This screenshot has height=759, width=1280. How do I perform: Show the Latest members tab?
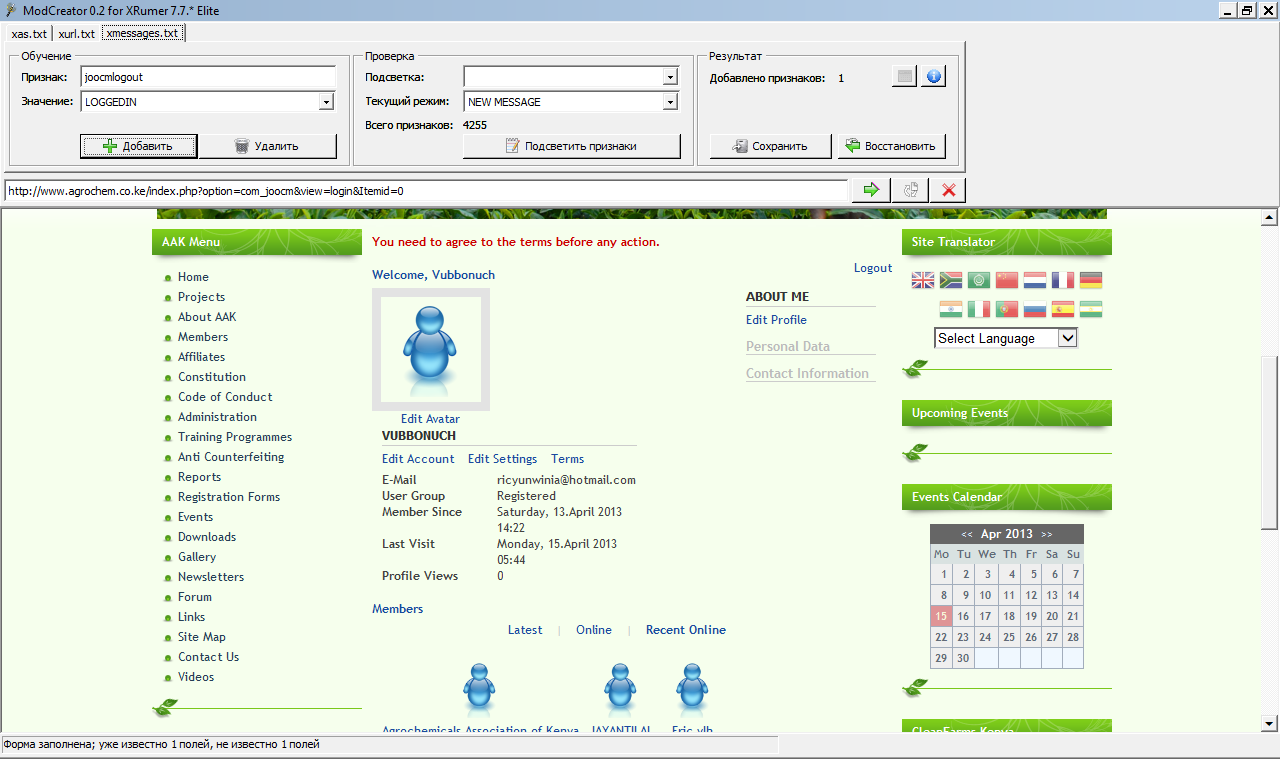coord(525,630)
